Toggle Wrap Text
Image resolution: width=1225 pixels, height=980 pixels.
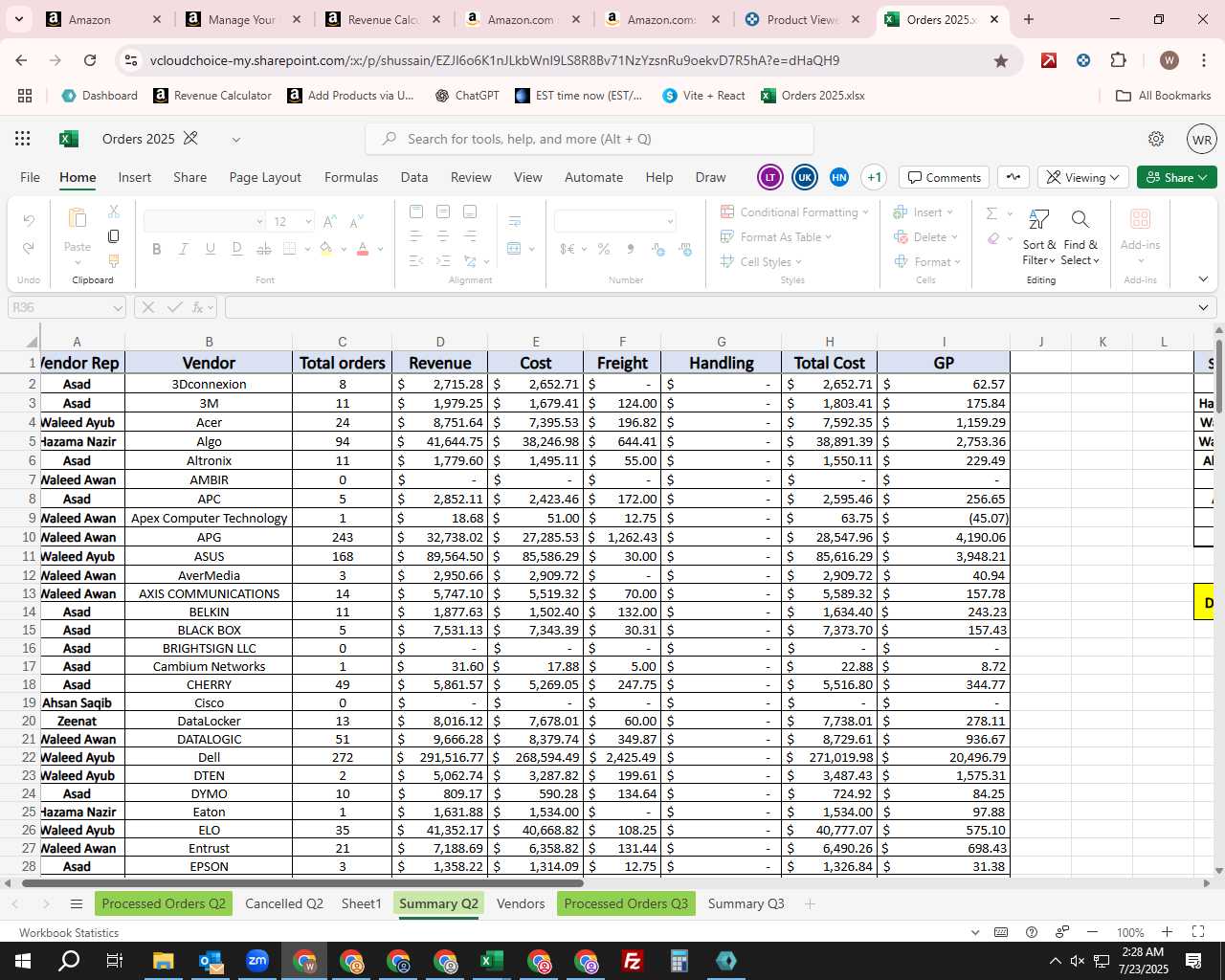click(x=515, y=222)
